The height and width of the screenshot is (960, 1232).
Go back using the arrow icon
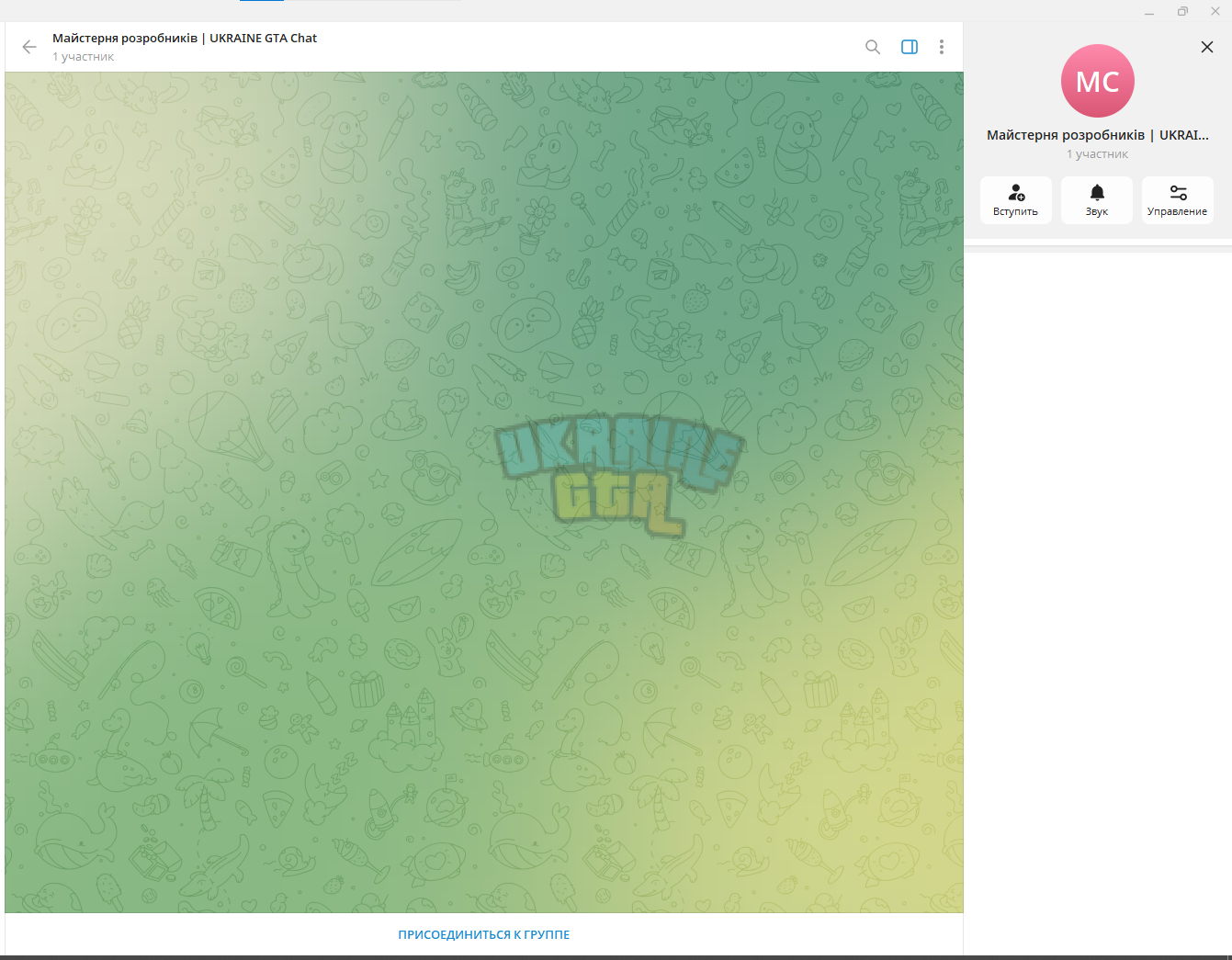29,47
